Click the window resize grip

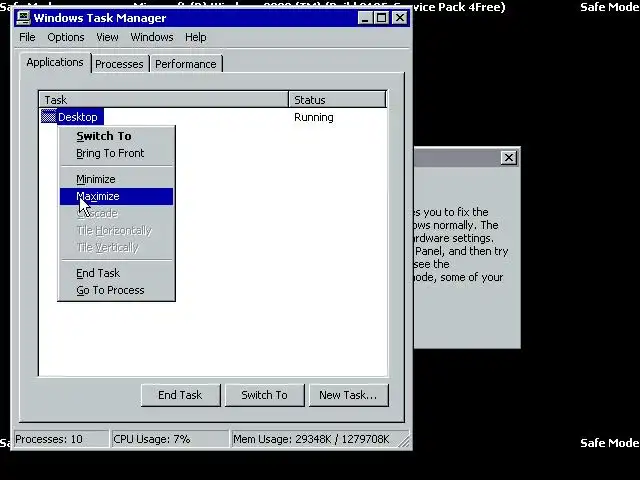[x=404, y=442]
